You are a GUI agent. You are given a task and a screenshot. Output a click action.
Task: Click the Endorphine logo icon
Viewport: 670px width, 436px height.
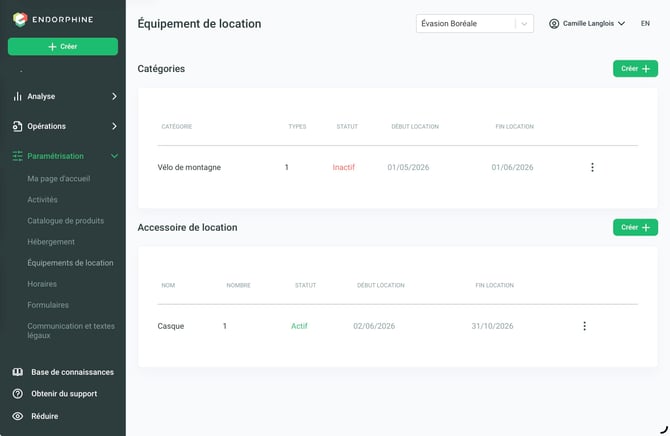(x=20, y=19)
